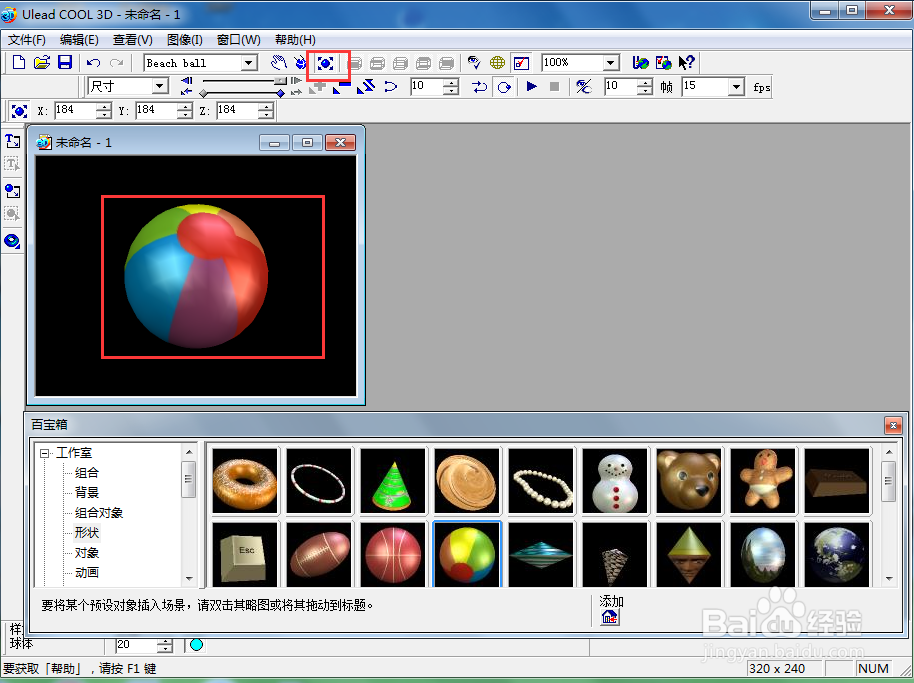Open the 文件(F) menu

click(x=27, y=40)
